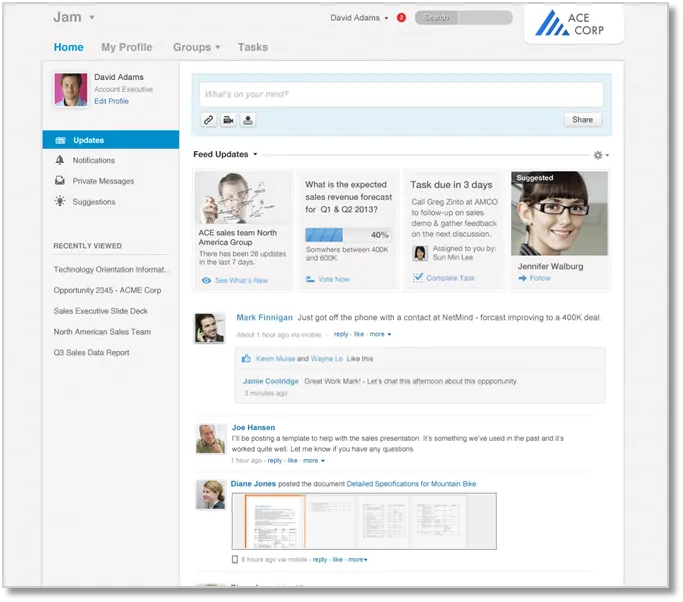The height and width of the screenshot is (602, 683).
Task: Open Notifications via the bell icon
Action: click(61, 160)
